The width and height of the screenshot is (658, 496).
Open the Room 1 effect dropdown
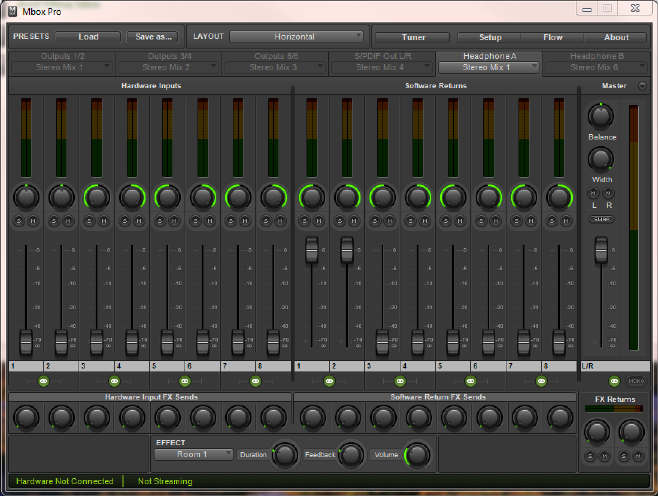click(193, 454)
